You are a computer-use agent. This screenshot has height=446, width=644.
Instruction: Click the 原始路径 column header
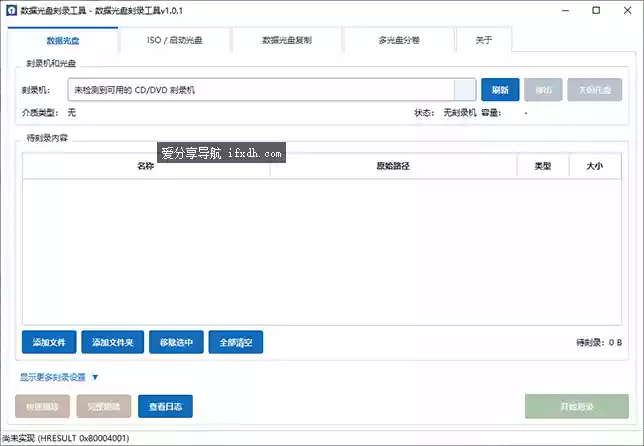[393, 166]
